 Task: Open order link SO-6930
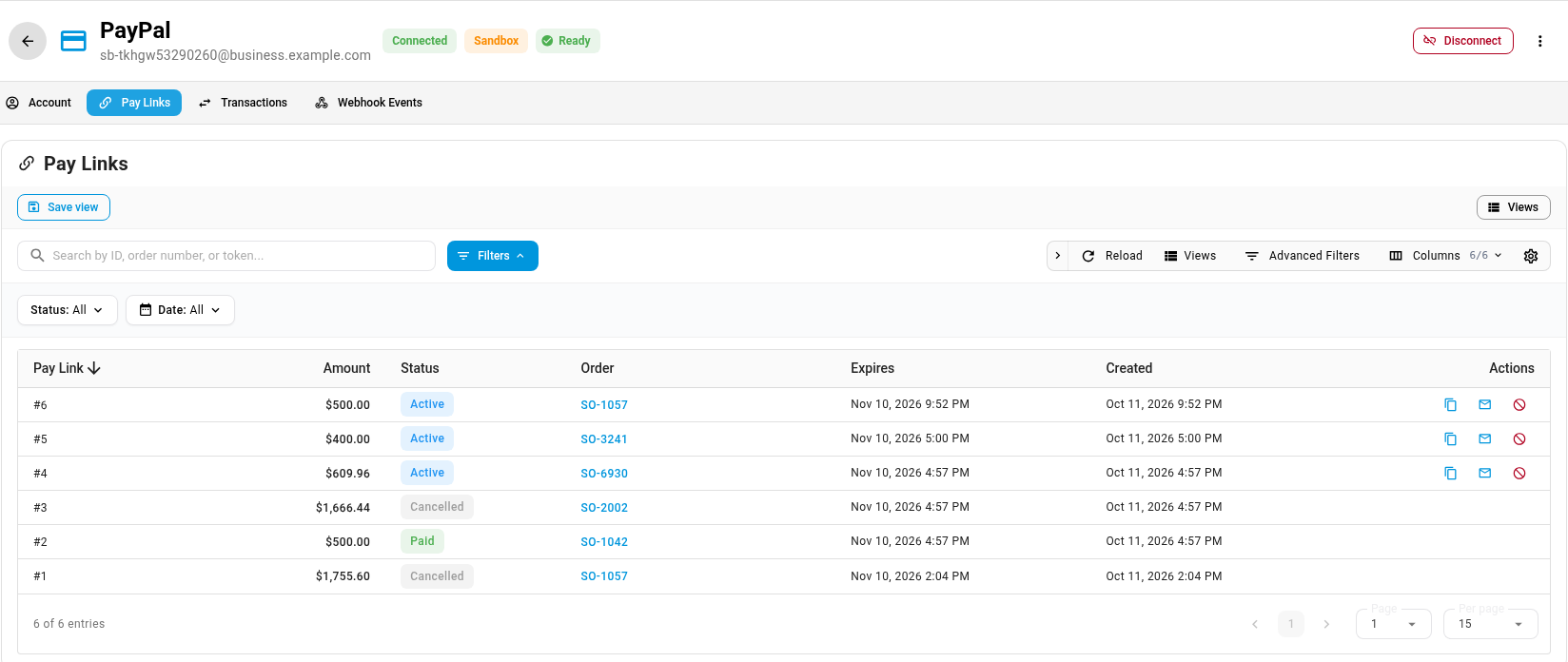click(604, 474)
